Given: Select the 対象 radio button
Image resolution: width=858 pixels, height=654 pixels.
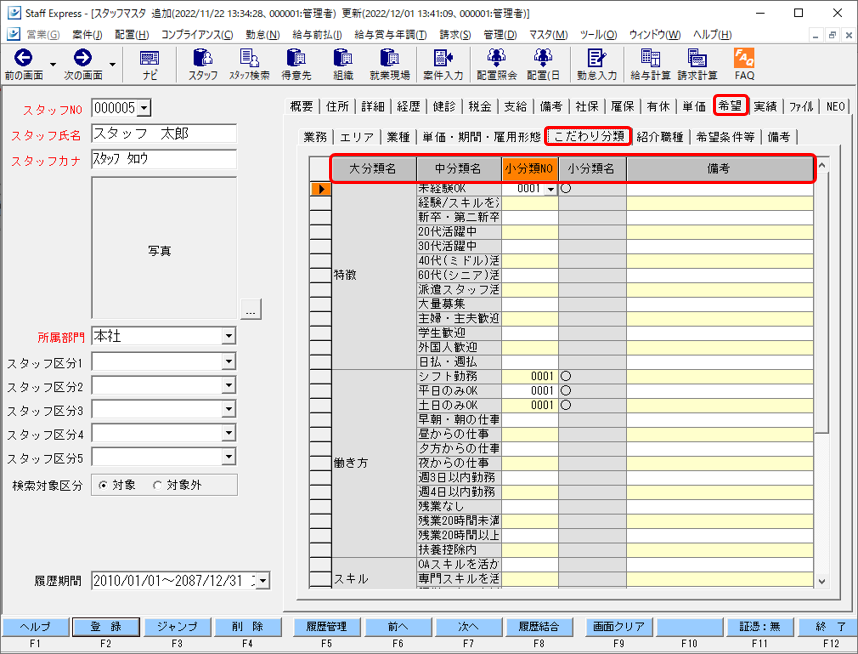Looking at the screenshot, I should tap(103, 485).
